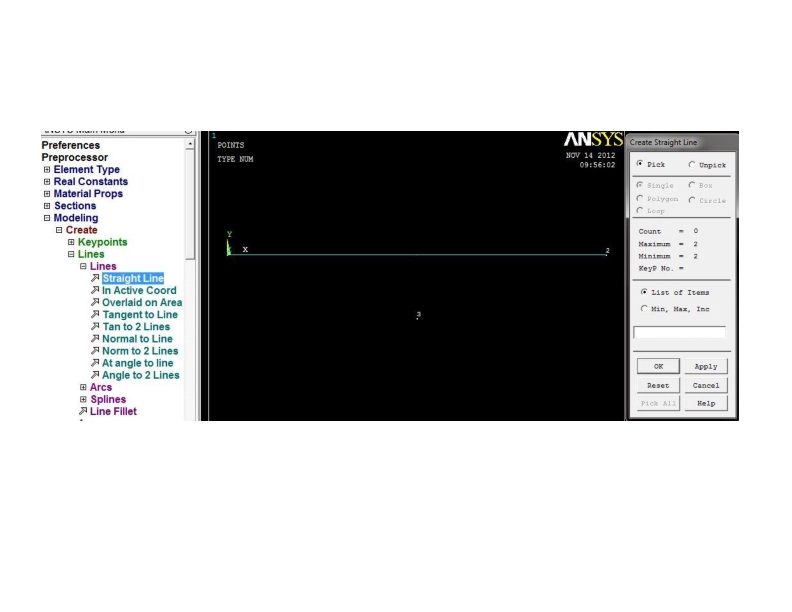Click the Arcs label in the tree

click(101, 387)
